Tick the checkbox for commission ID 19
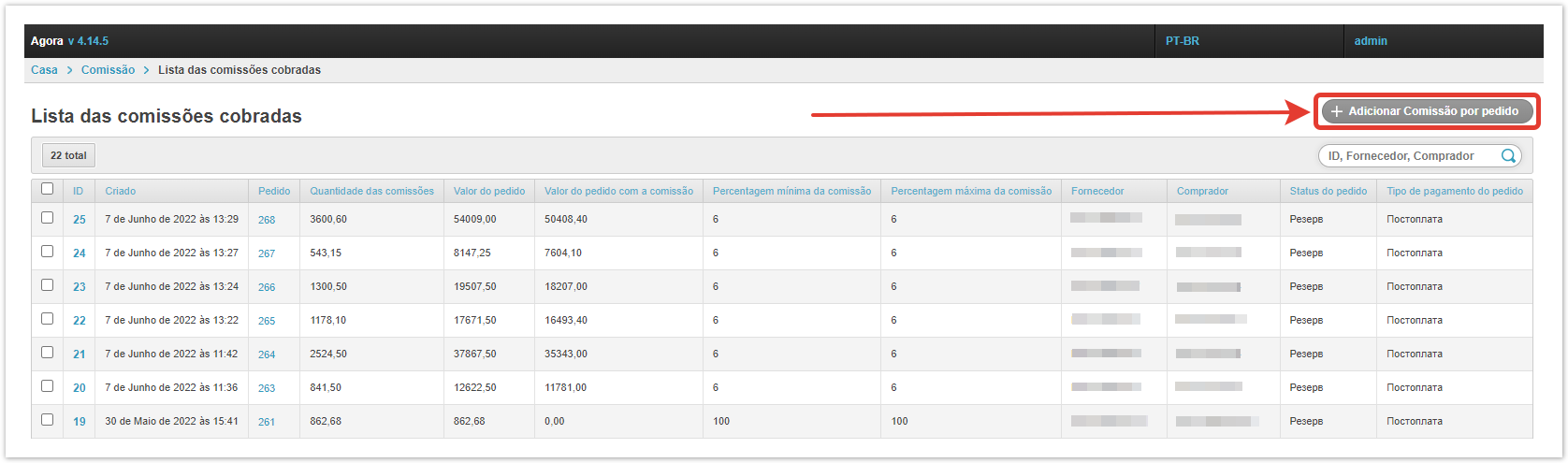This screenshot has width=1568, height=463. 48,420
